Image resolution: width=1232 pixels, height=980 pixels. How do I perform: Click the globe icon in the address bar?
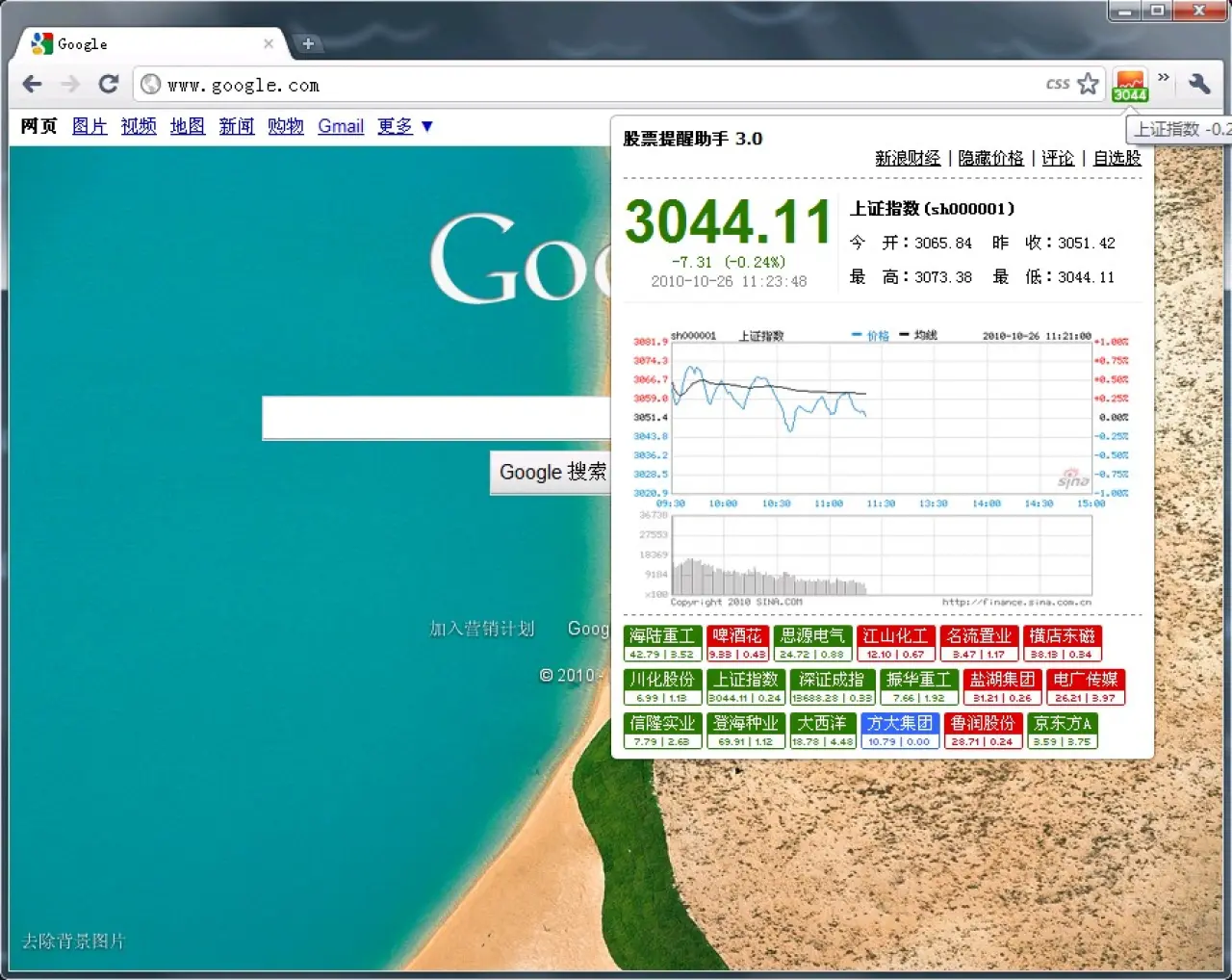click(x=151, y=84)
